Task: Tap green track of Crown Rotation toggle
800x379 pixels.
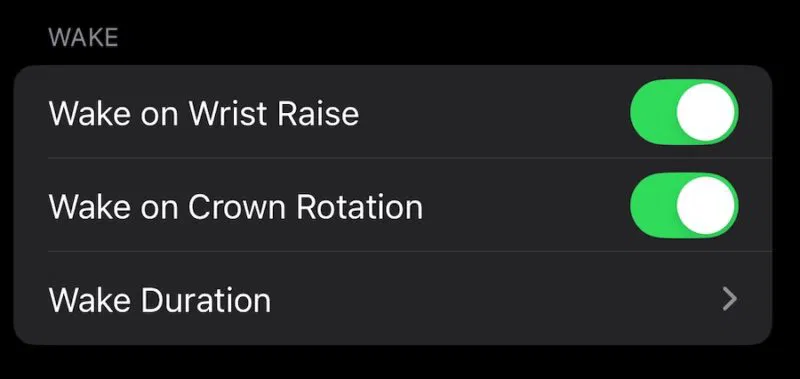Action: 653,206
